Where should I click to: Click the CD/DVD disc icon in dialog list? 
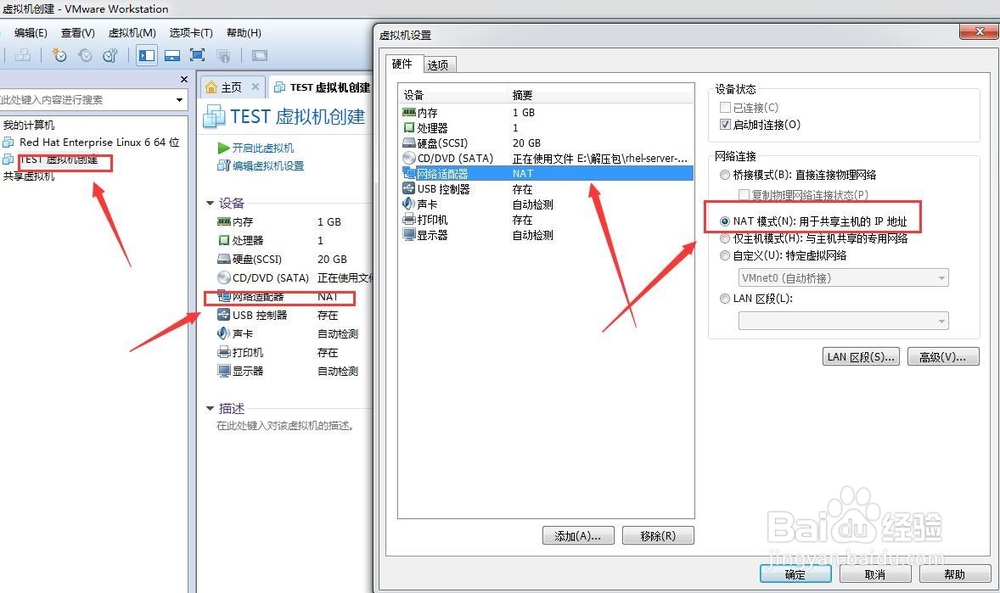(x=409, y=158)
